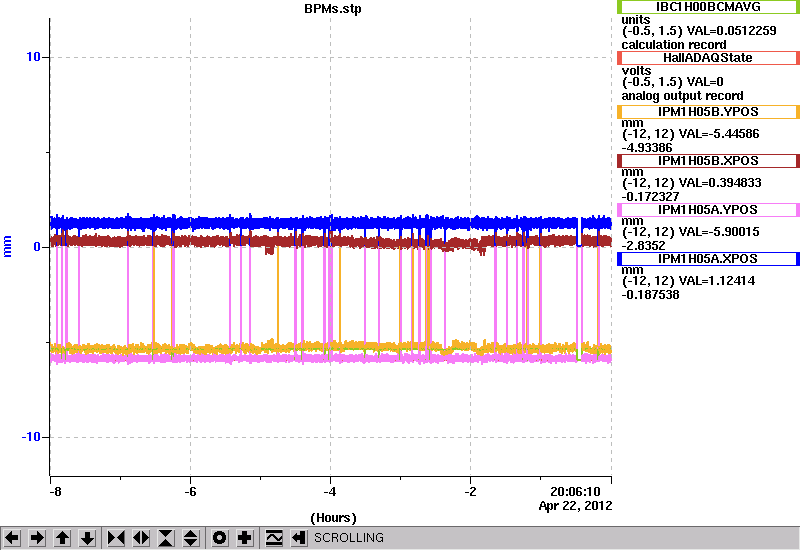The height and width of the screenshot is (550, 800).
Task: Click the 0 tick label on the y-axis
Action: [37, 247]
